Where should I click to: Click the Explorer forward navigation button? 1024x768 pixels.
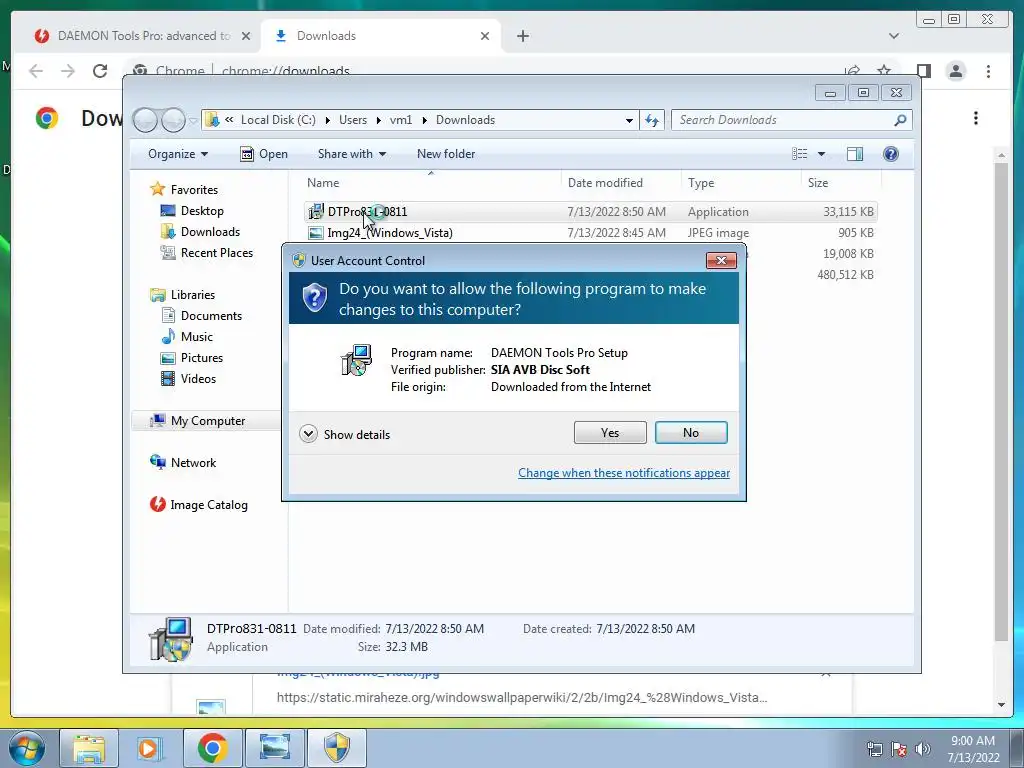pyautogui.click(x=173, y=120)
